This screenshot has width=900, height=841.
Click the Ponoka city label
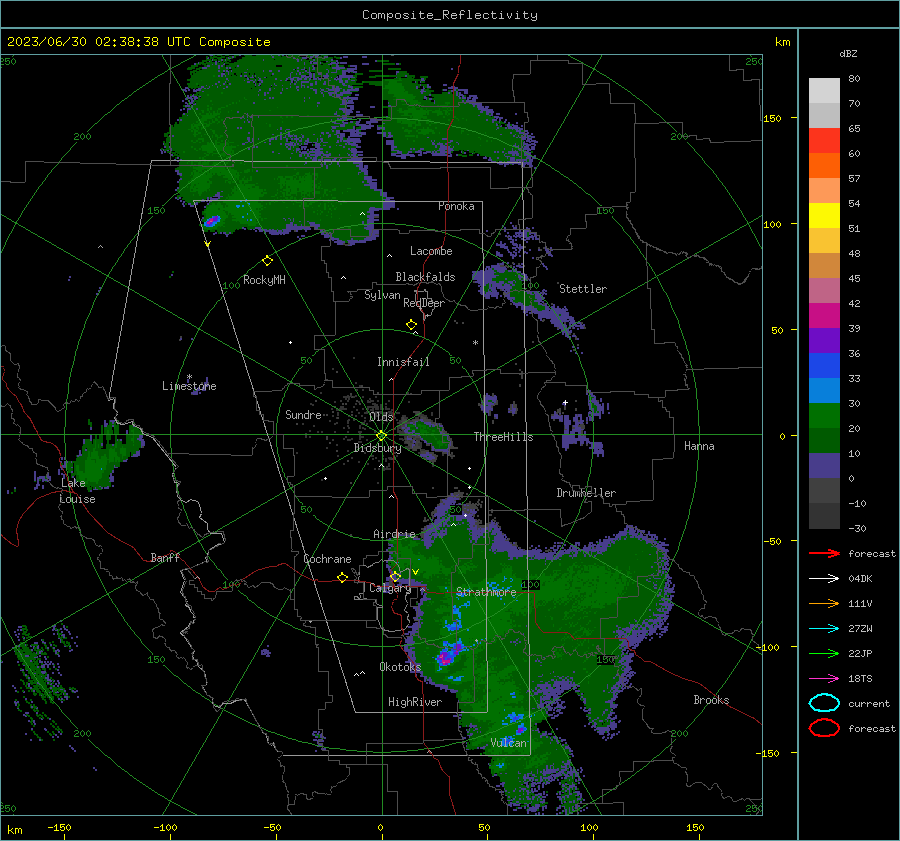(456, 206)
